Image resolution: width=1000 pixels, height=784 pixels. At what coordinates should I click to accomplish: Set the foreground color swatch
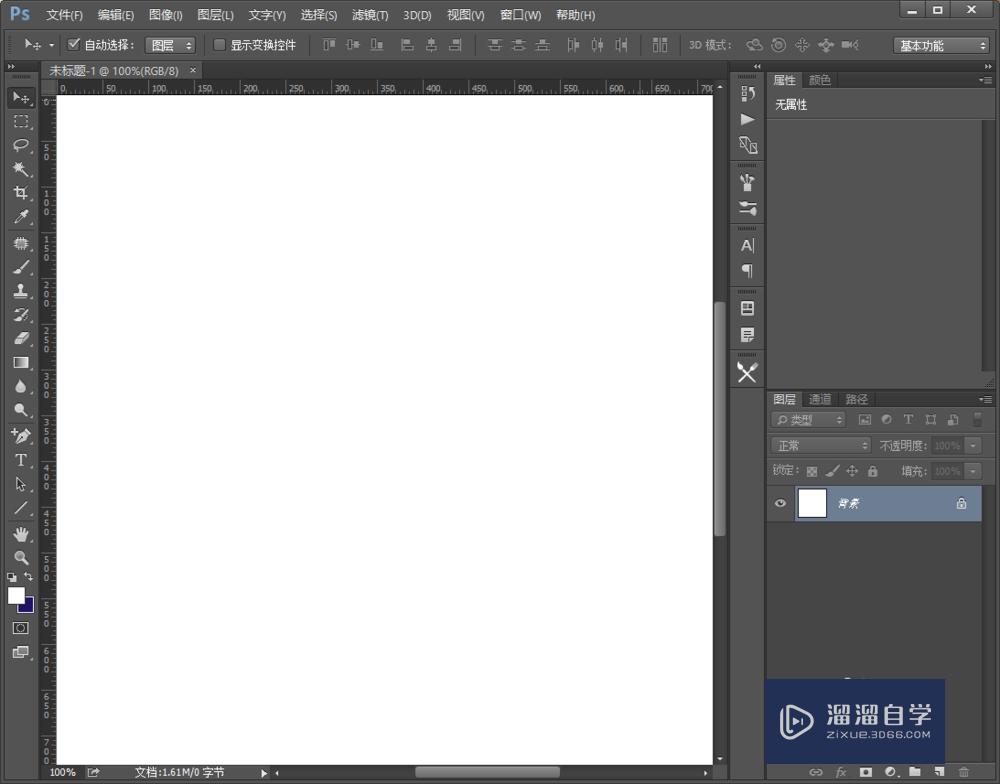15,595
